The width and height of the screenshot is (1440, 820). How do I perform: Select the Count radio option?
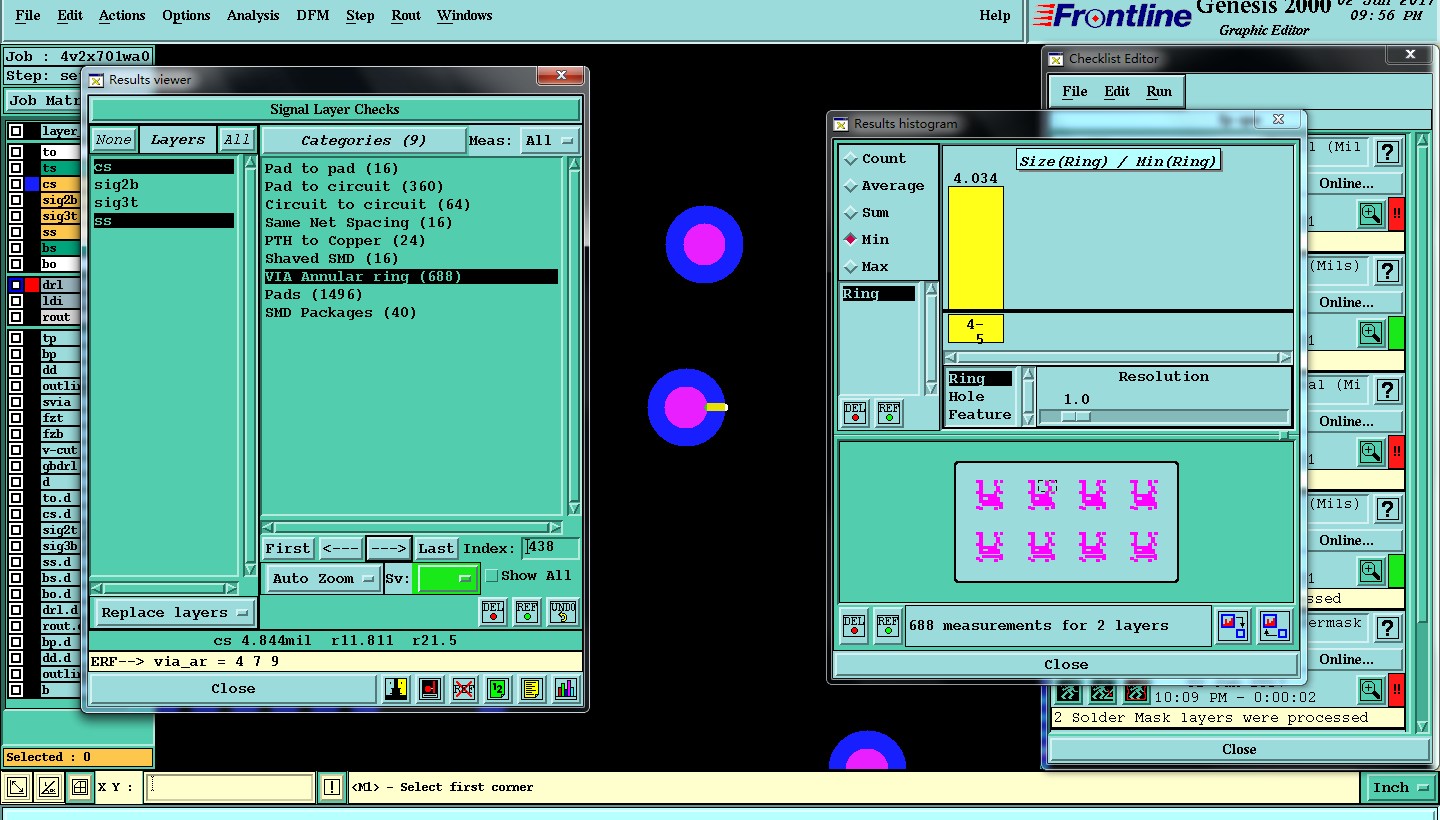tap(852, 159)
